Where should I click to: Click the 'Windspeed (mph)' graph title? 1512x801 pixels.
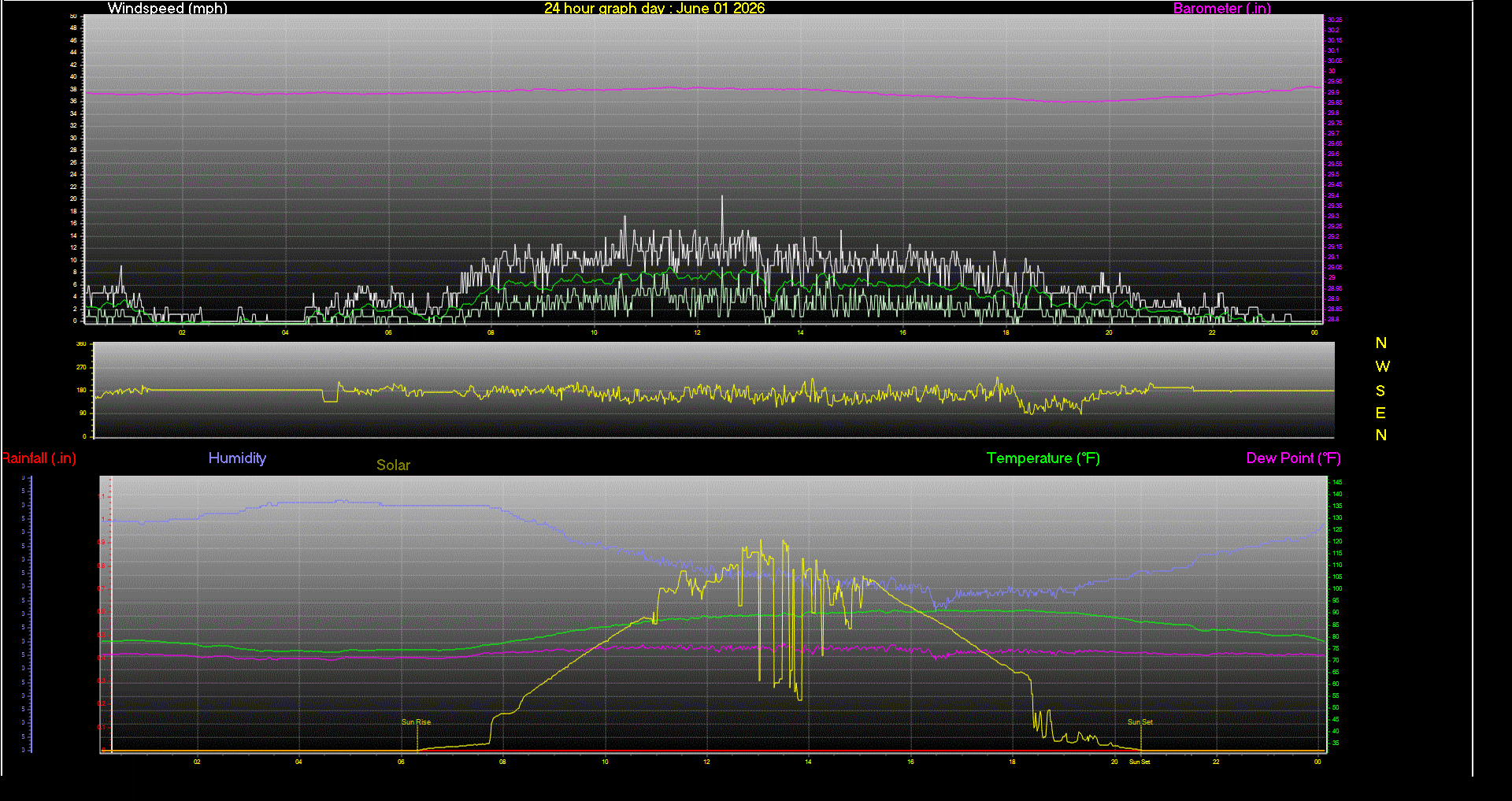point(168,8)
